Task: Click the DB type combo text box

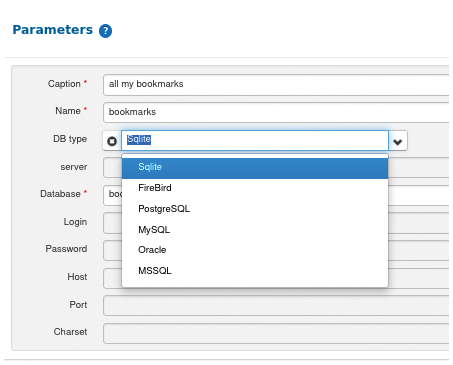Action: pyautogui.click(x=255, y=140)
